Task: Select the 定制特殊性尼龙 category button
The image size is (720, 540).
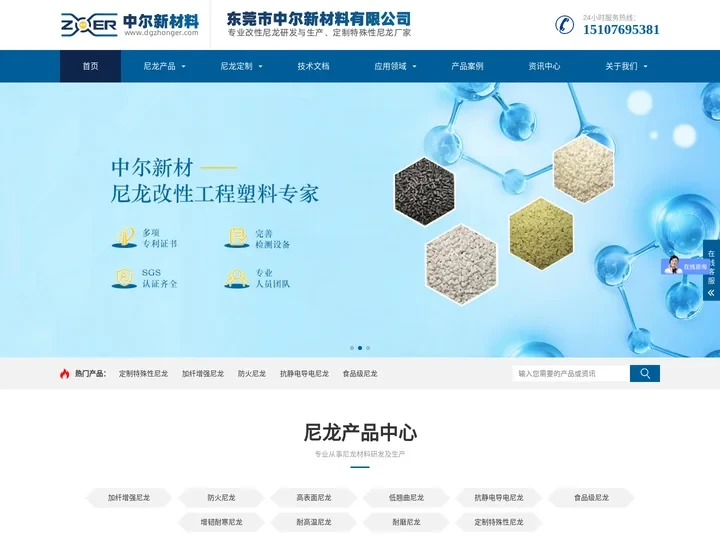Action: click(x=499, y=522)
